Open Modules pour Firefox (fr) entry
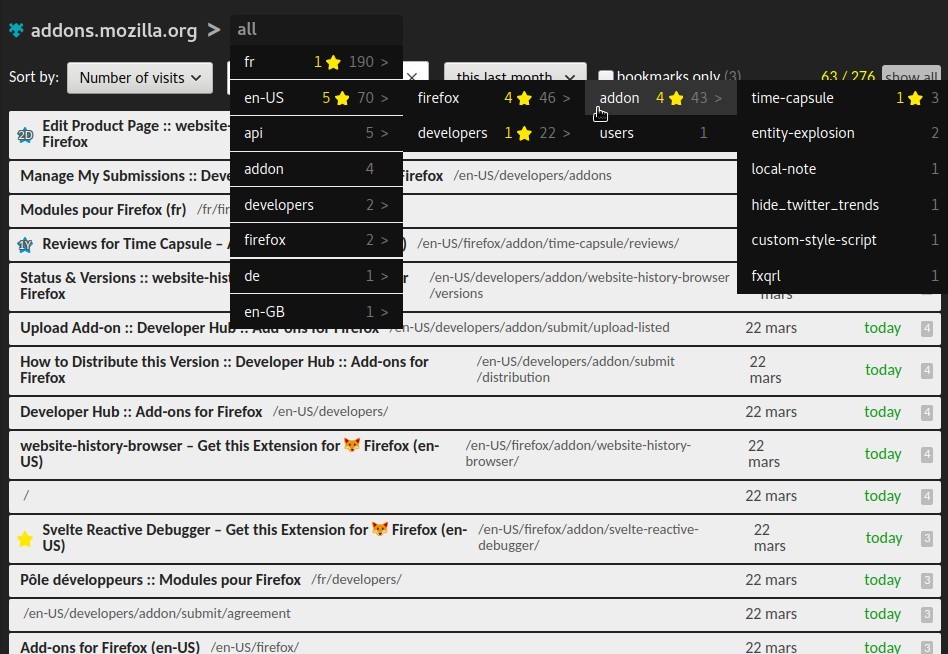 [475, 210]
